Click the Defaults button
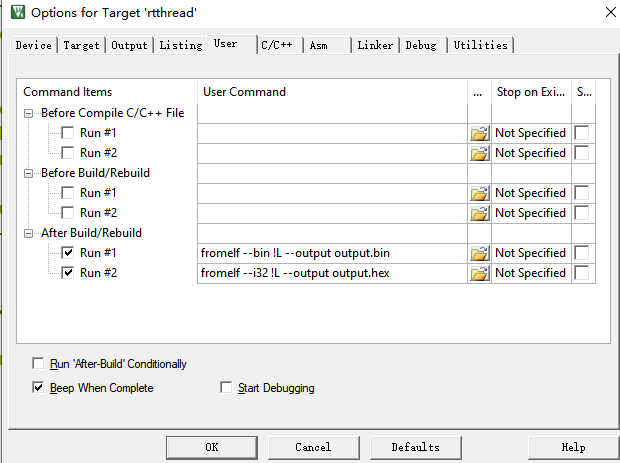Viewport: 620px width, 463px height. [415, 447]
